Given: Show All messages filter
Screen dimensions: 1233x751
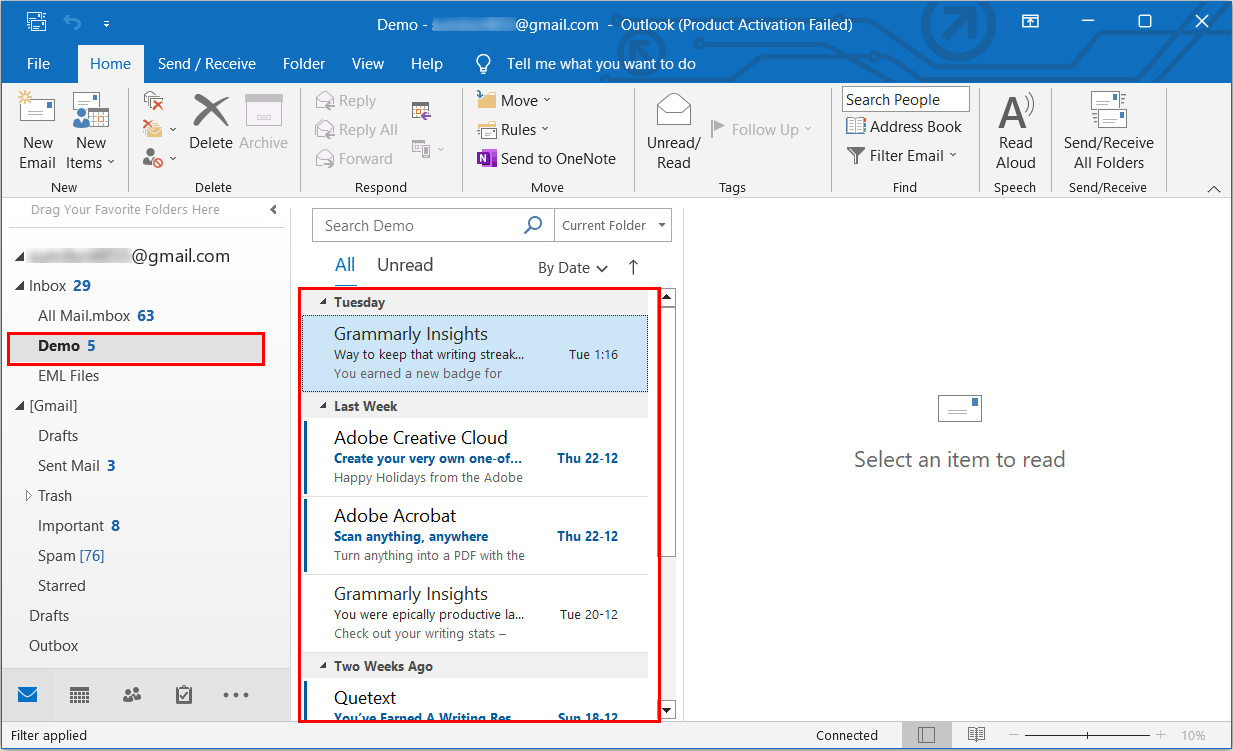Looking at the screenshot, I should [345, 265].
